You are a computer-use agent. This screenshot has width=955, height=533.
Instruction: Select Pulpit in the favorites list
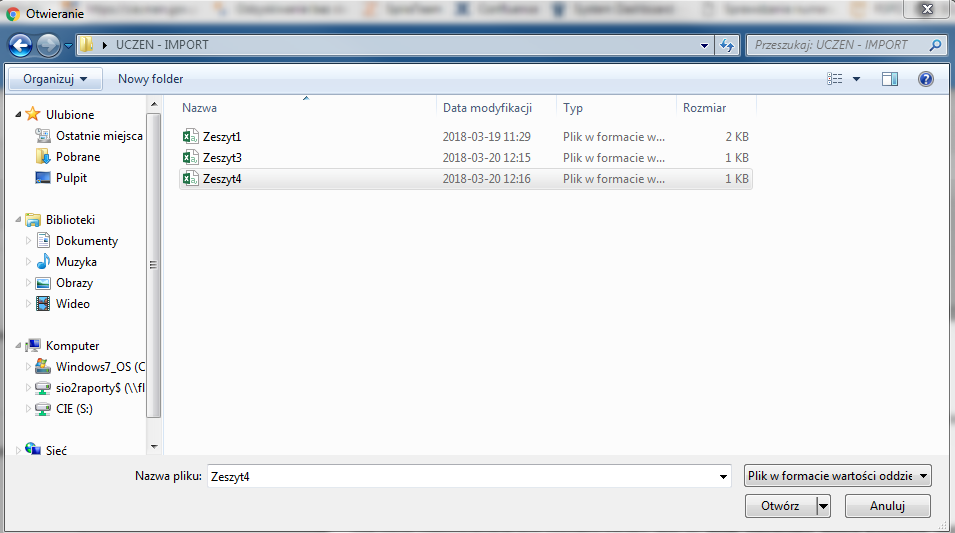click(71, 178)
